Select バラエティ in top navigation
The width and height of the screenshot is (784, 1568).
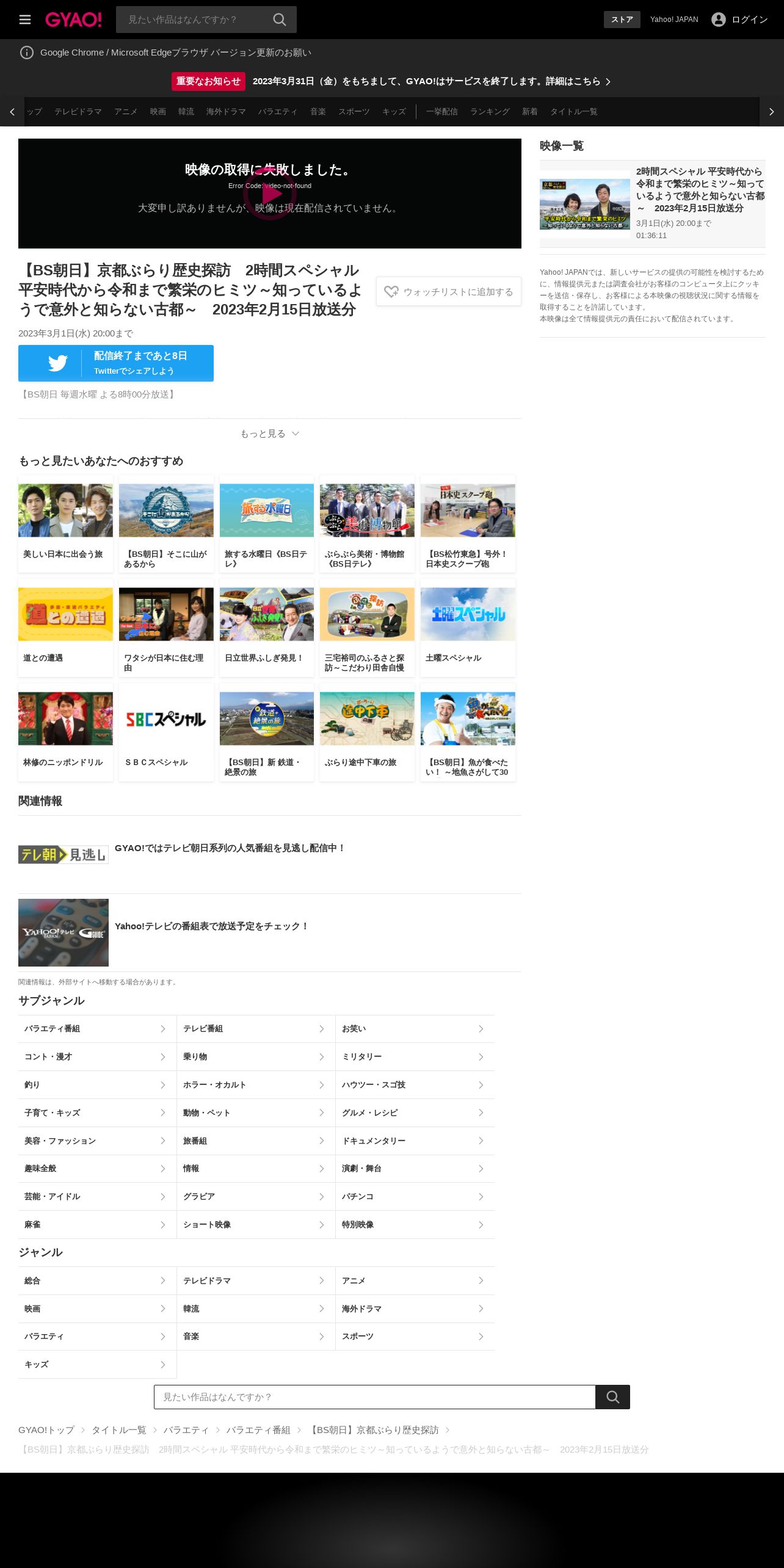(278, 112)
